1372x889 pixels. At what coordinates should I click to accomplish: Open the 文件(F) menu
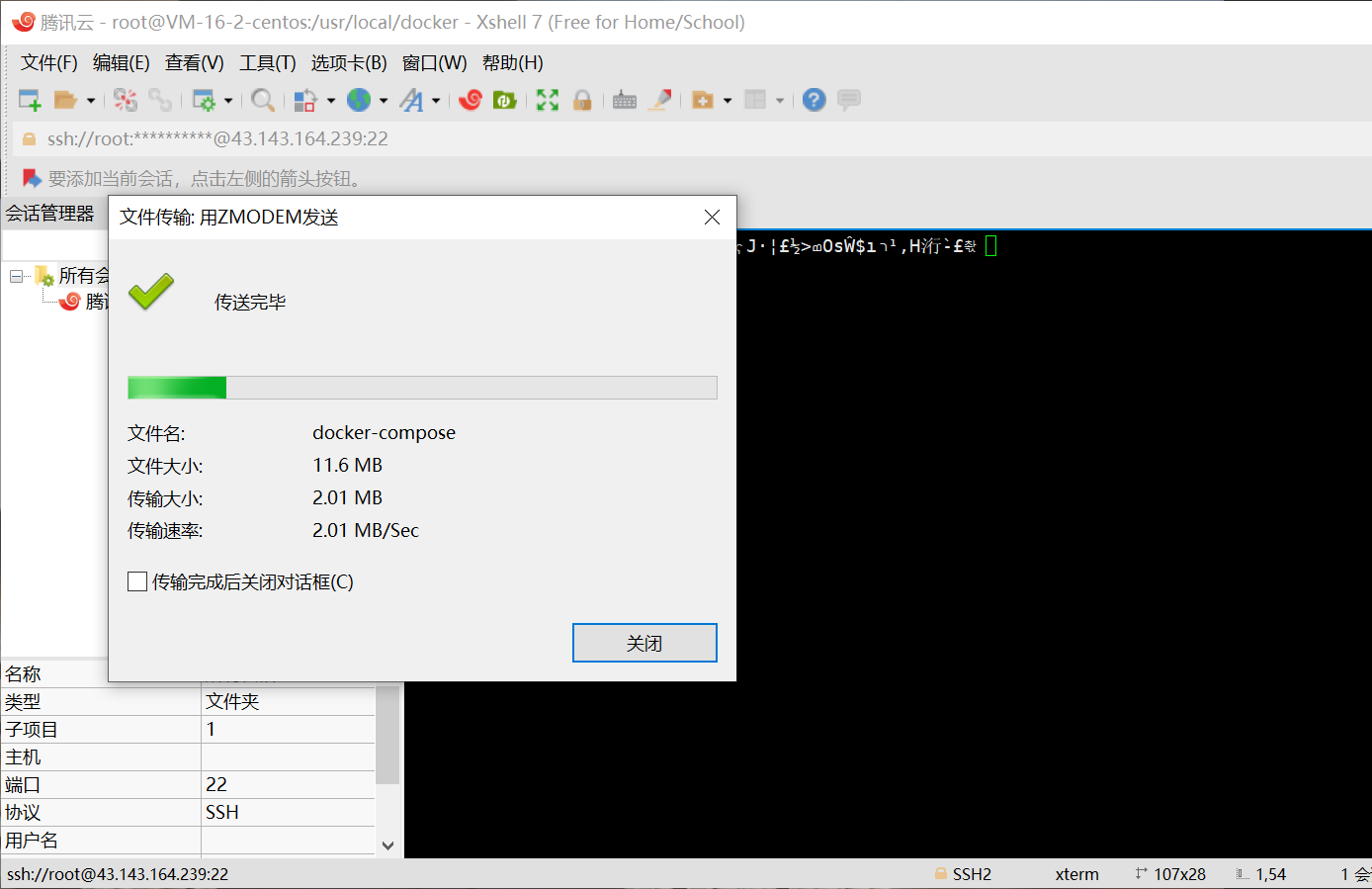click(49, 63)
